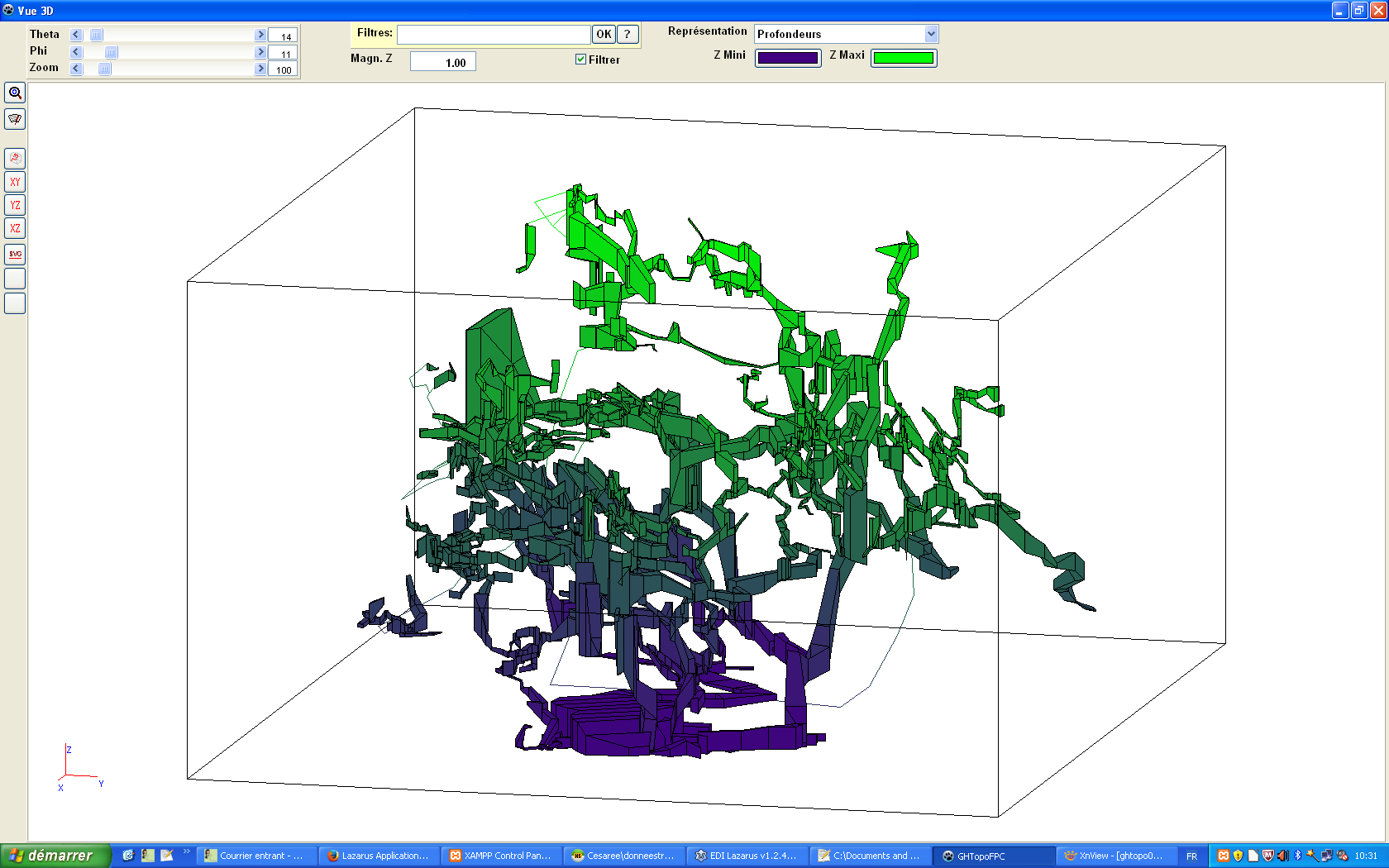Click the system clock showing 10:31

(1366, 856)
